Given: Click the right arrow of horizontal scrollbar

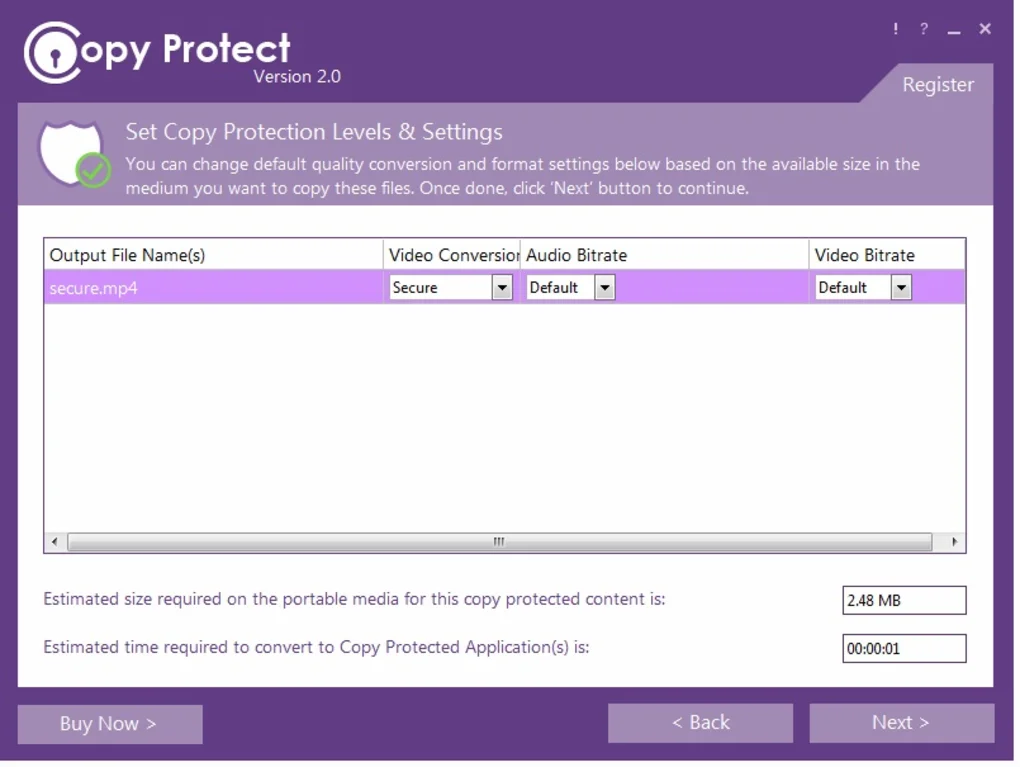Looking at the screenshot, I should [954, 542].
